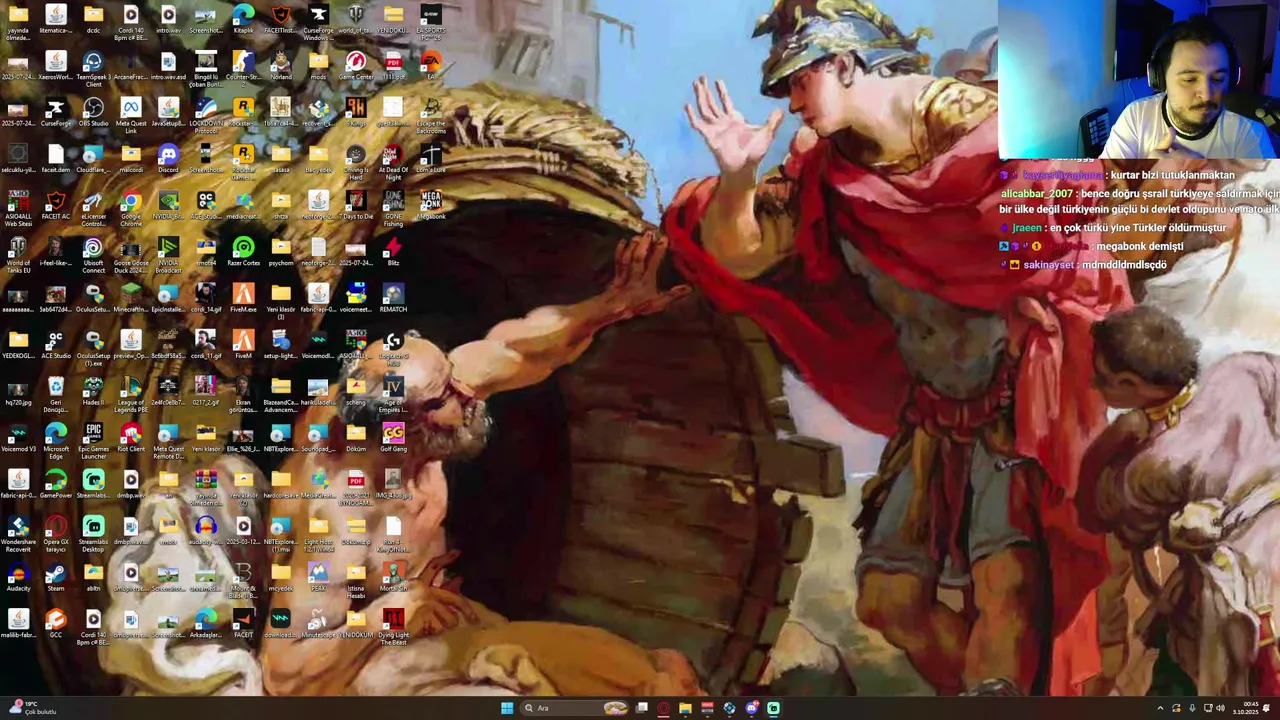Open the Meta Quest Link shortcut
Screen dimensions: 1280x720
click(131, 116)
